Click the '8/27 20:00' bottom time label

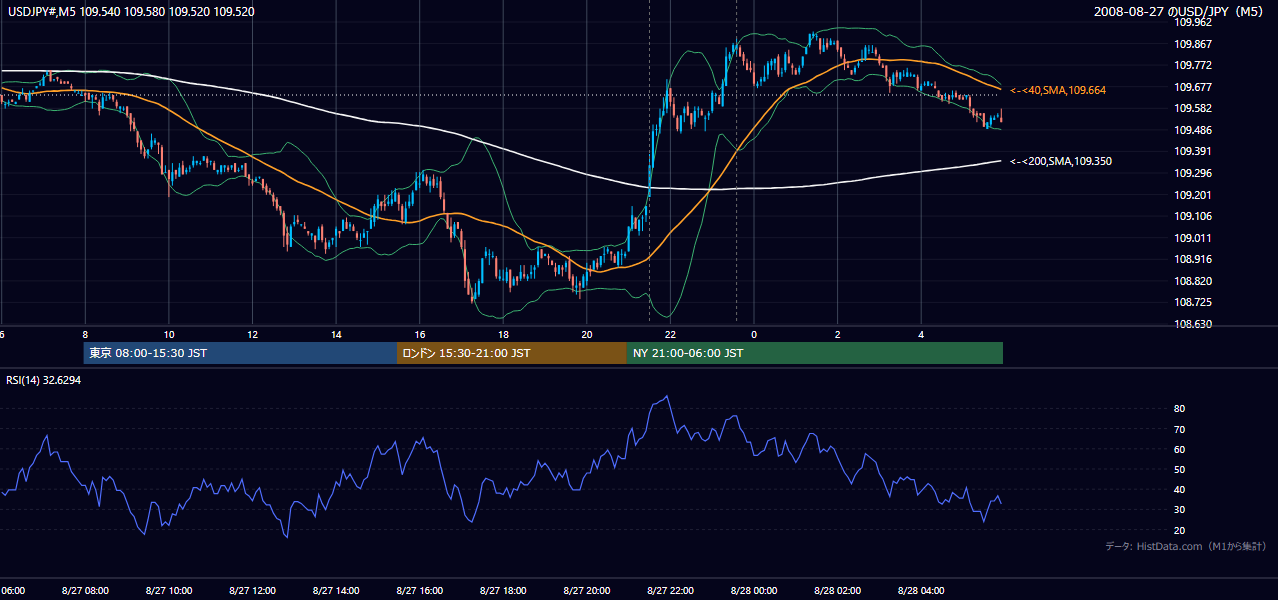coord(587,591)
